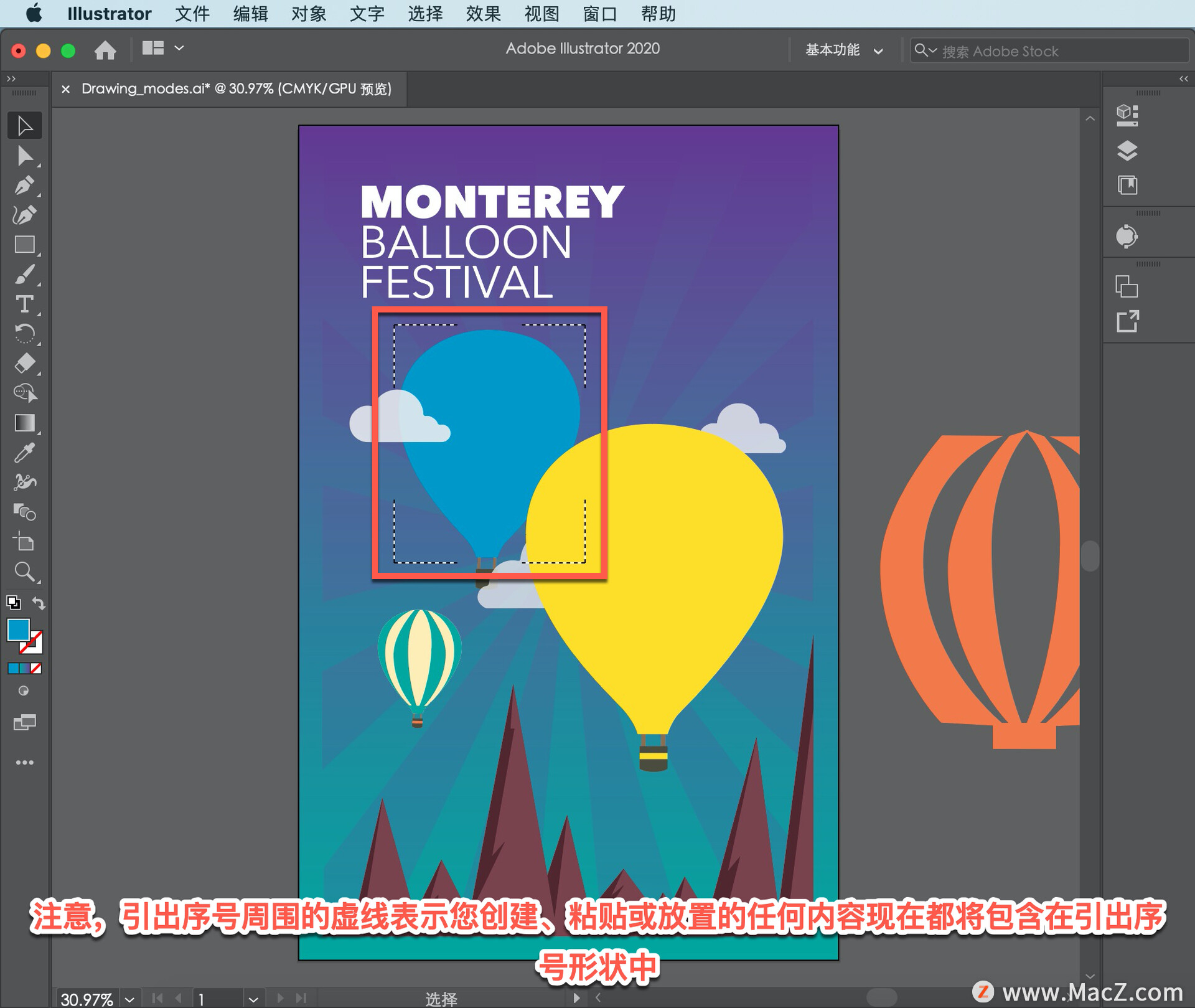Click the Gradient tool in toolbar
This screenshot has height=1008, width=1195.
coord(24,423)
